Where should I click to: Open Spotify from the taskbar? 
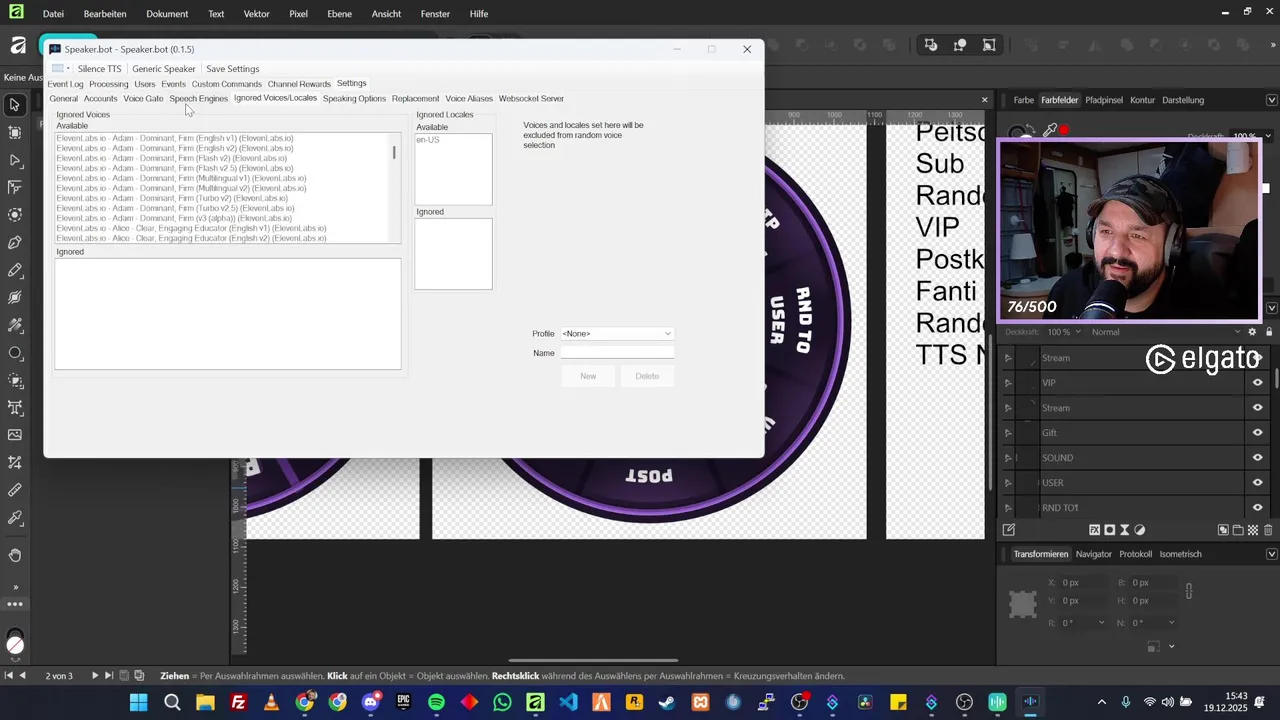tap(436, 702)
